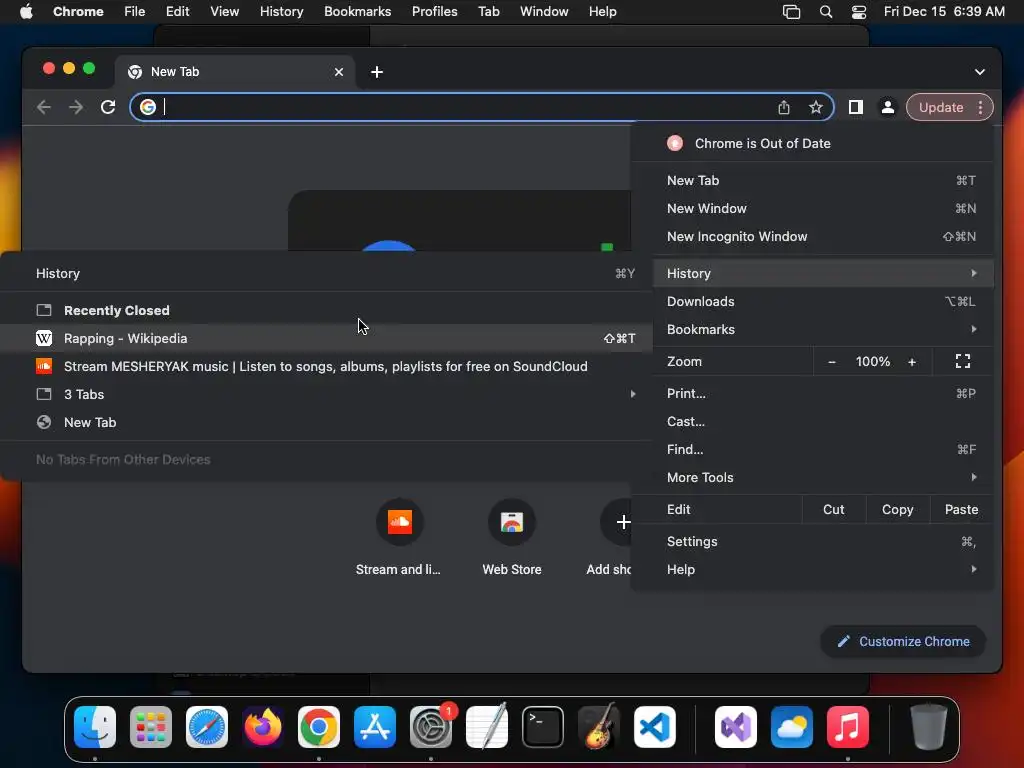
Task: Expand the Bookmarks submenu
Action: (x=822, y=329)
